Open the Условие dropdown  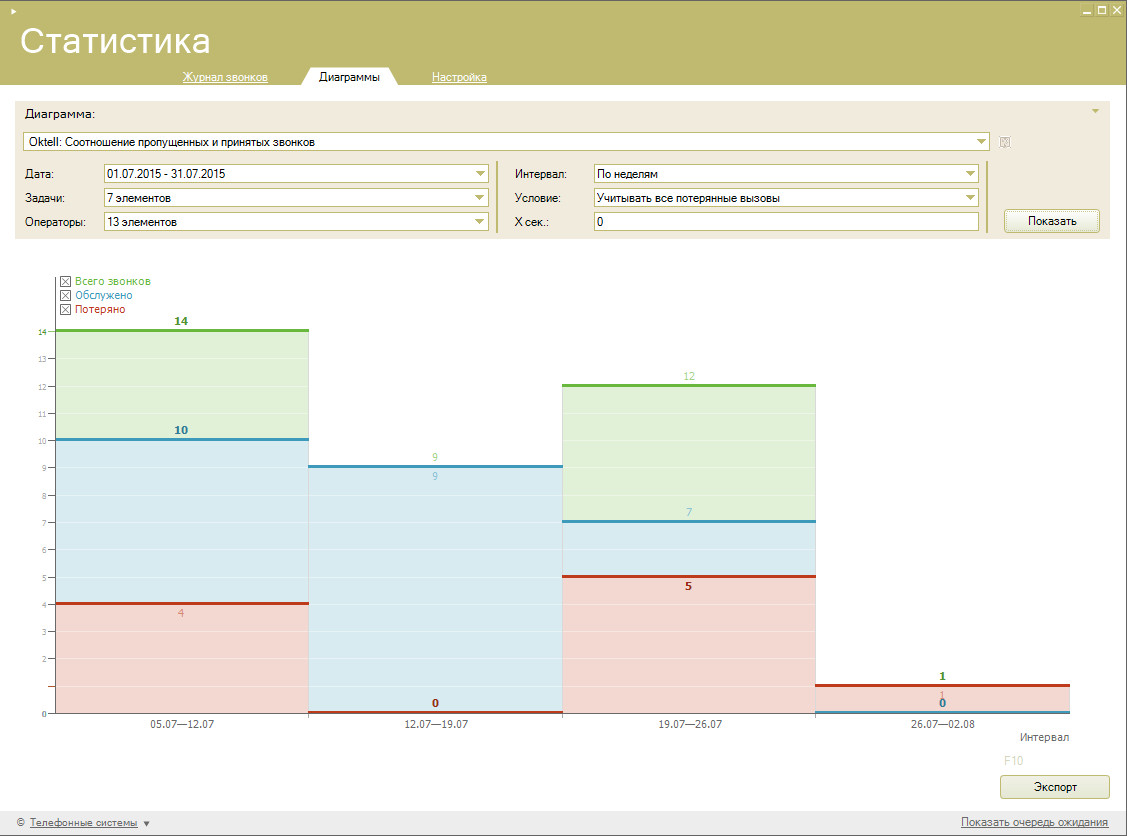(x=970, y=198)
